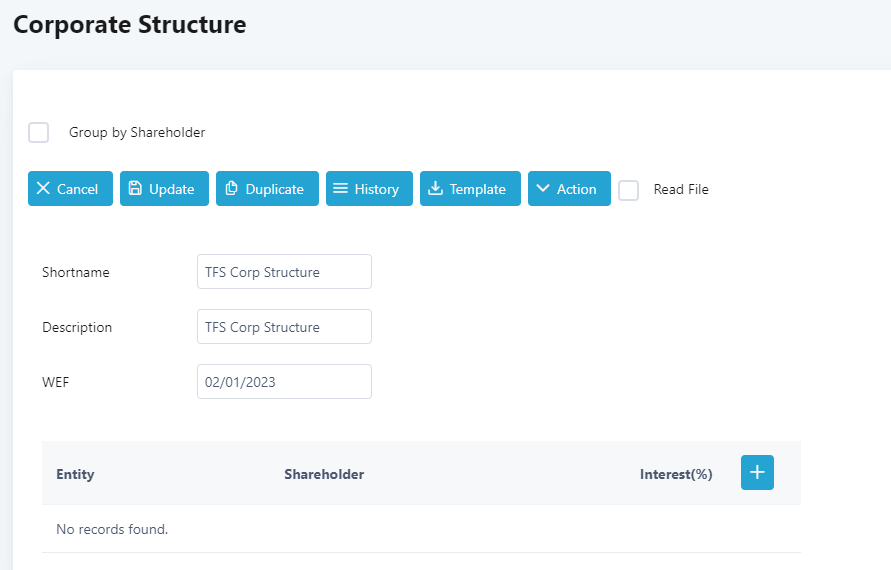Click into the Description input box
The height and width of the screenshot is (570, 891).
tap(284, 327)
